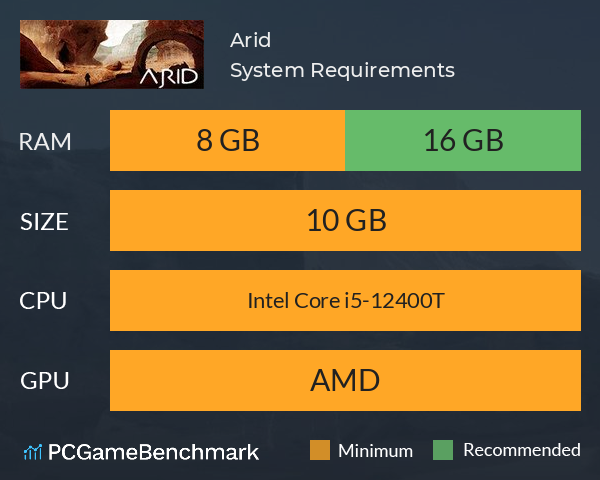The image size is (600, 480).
Task: Click the System Requirements heading
Action: pyautogui.click(x=342, y=70)
